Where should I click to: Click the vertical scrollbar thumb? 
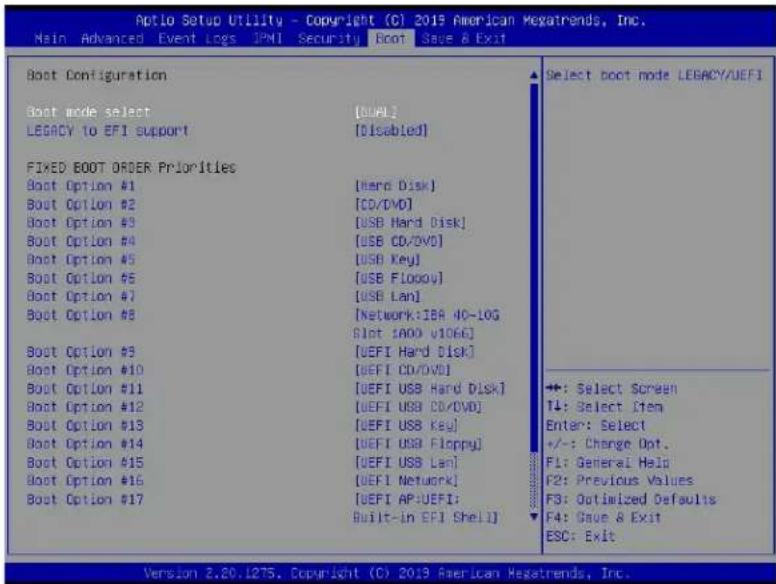534,267
